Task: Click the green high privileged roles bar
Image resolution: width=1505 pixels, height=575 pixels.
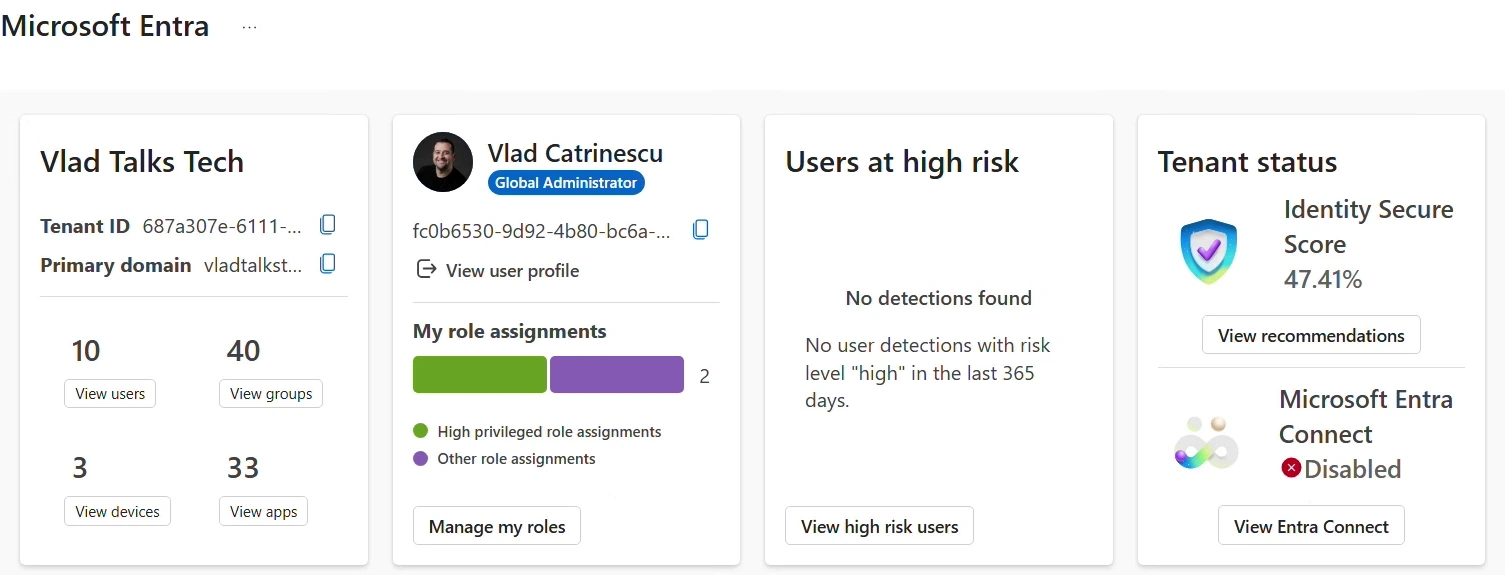Action: [480, 374]
